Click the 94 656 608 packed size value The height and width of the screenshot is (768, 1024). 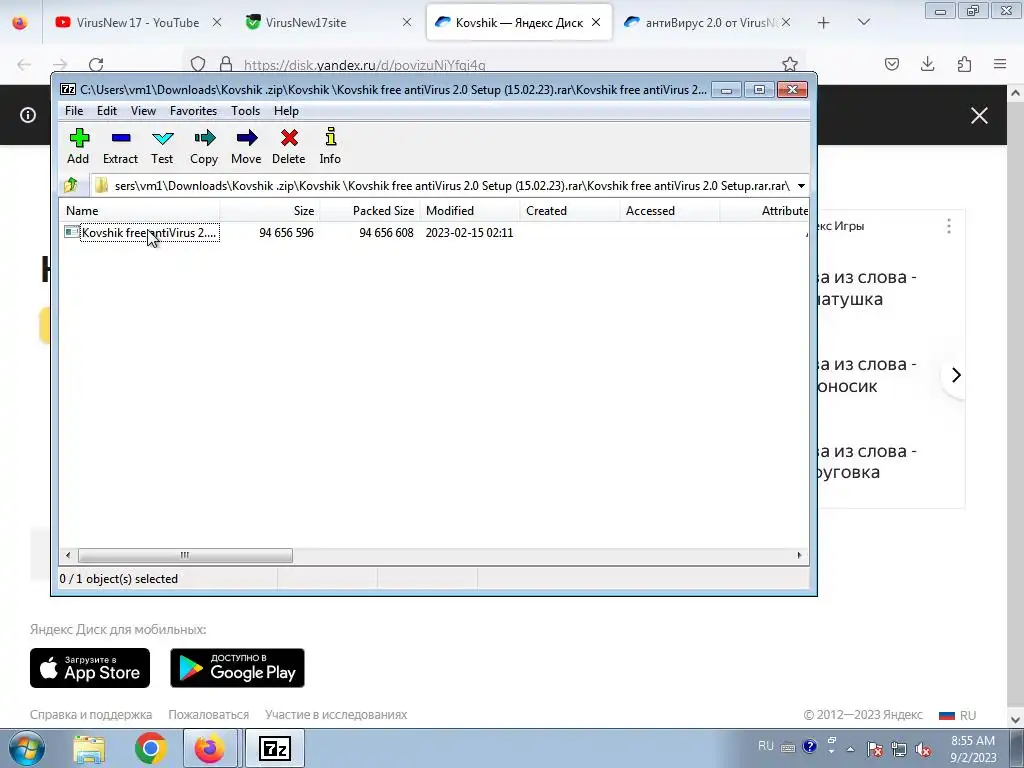coord(386,232)
